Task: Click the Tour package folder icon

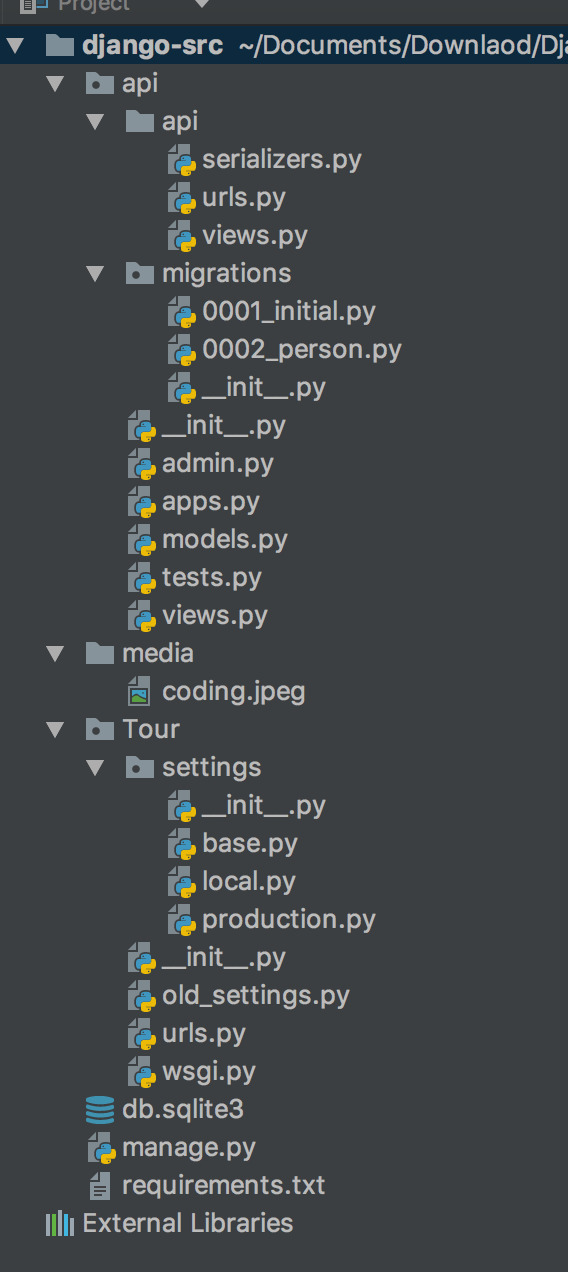Action: pos(100,729)
